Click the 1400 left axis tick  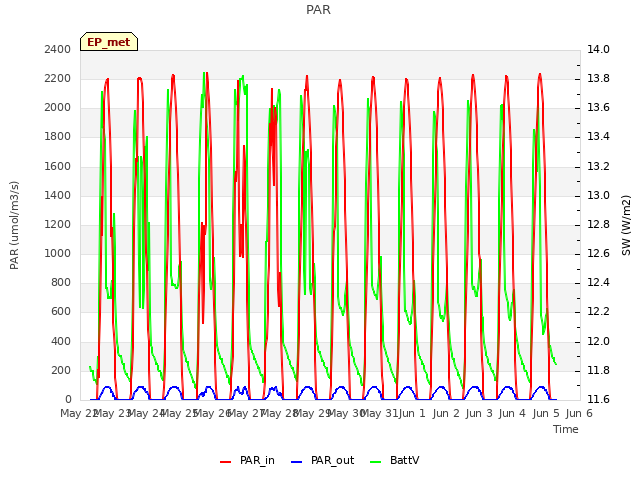pyautogui.click(x=58, y=196)
